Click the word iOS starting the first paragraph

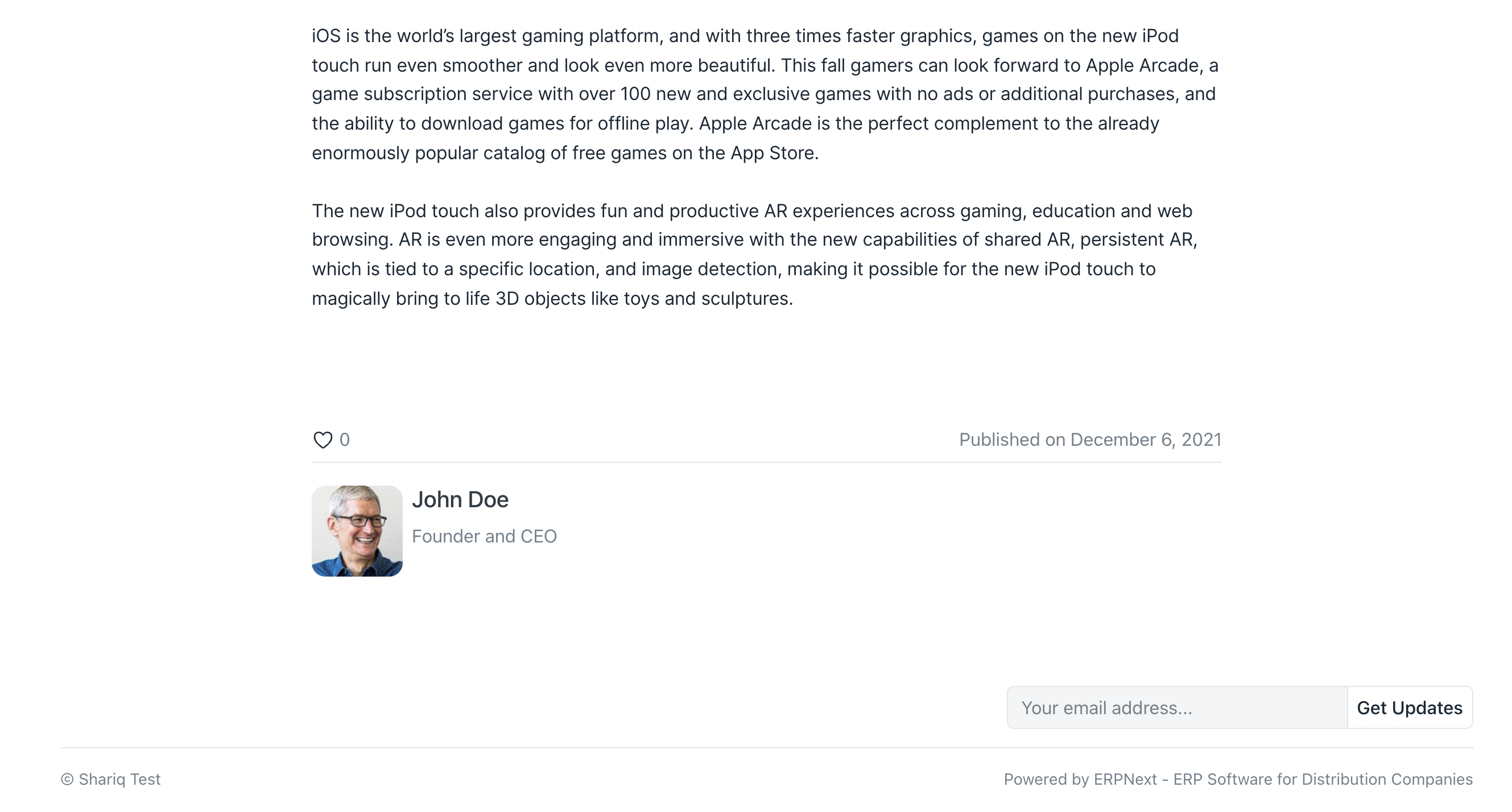tap(326, 36)
